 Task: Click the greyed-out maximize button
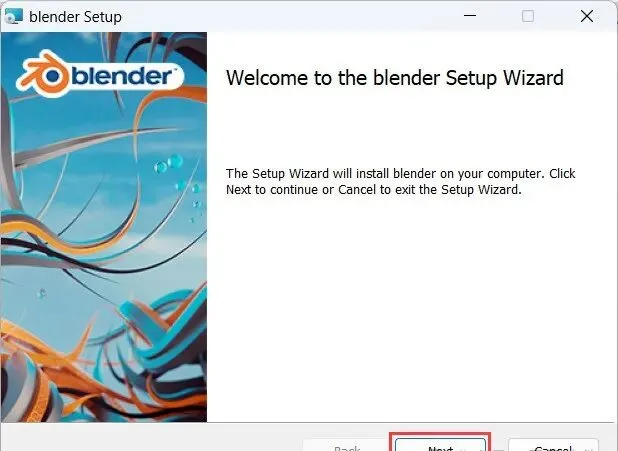pyautogui.click(x=528, y=16)
